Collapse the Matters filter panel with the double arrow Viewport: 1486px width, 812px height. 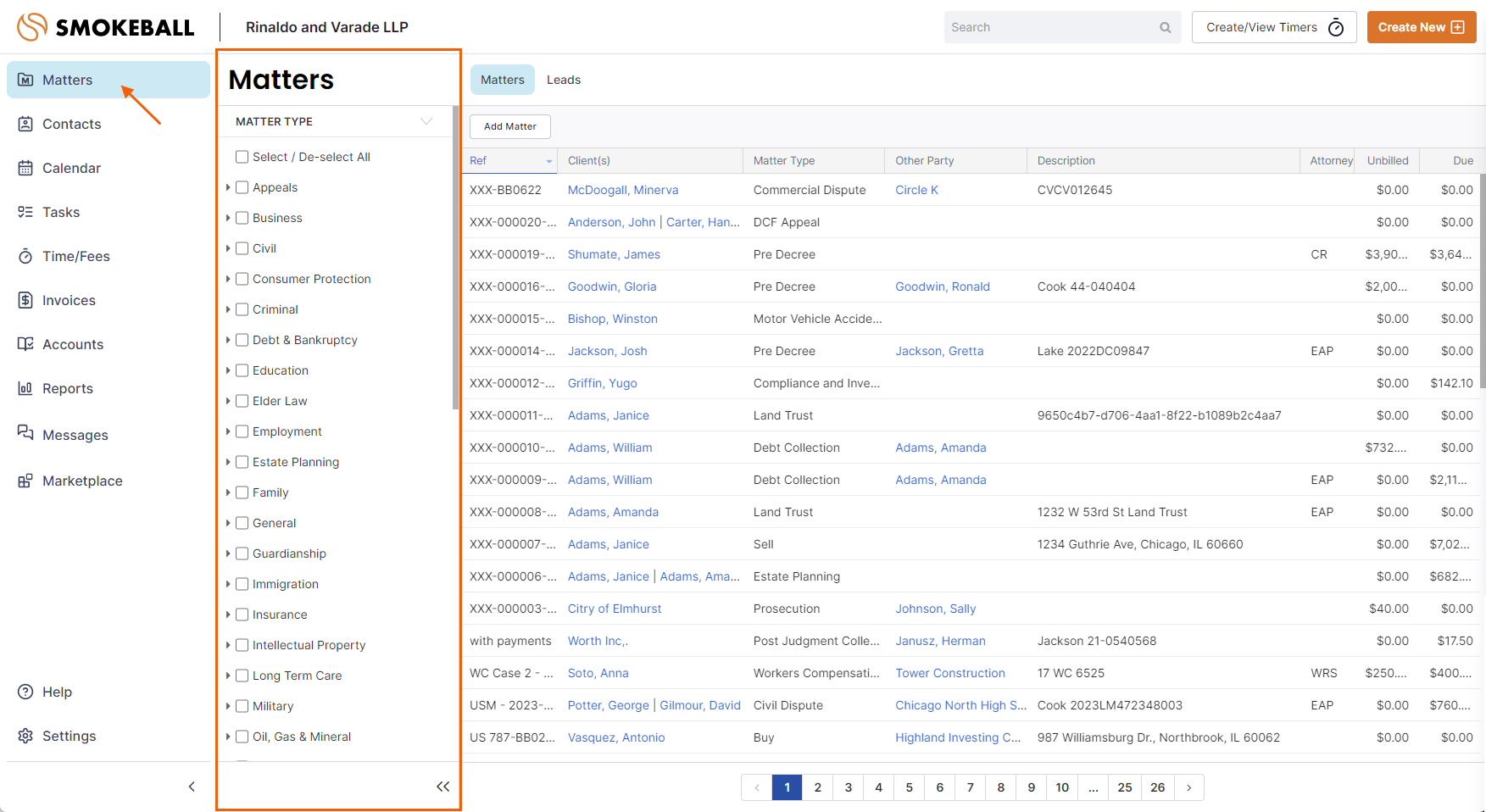[442, 787]
